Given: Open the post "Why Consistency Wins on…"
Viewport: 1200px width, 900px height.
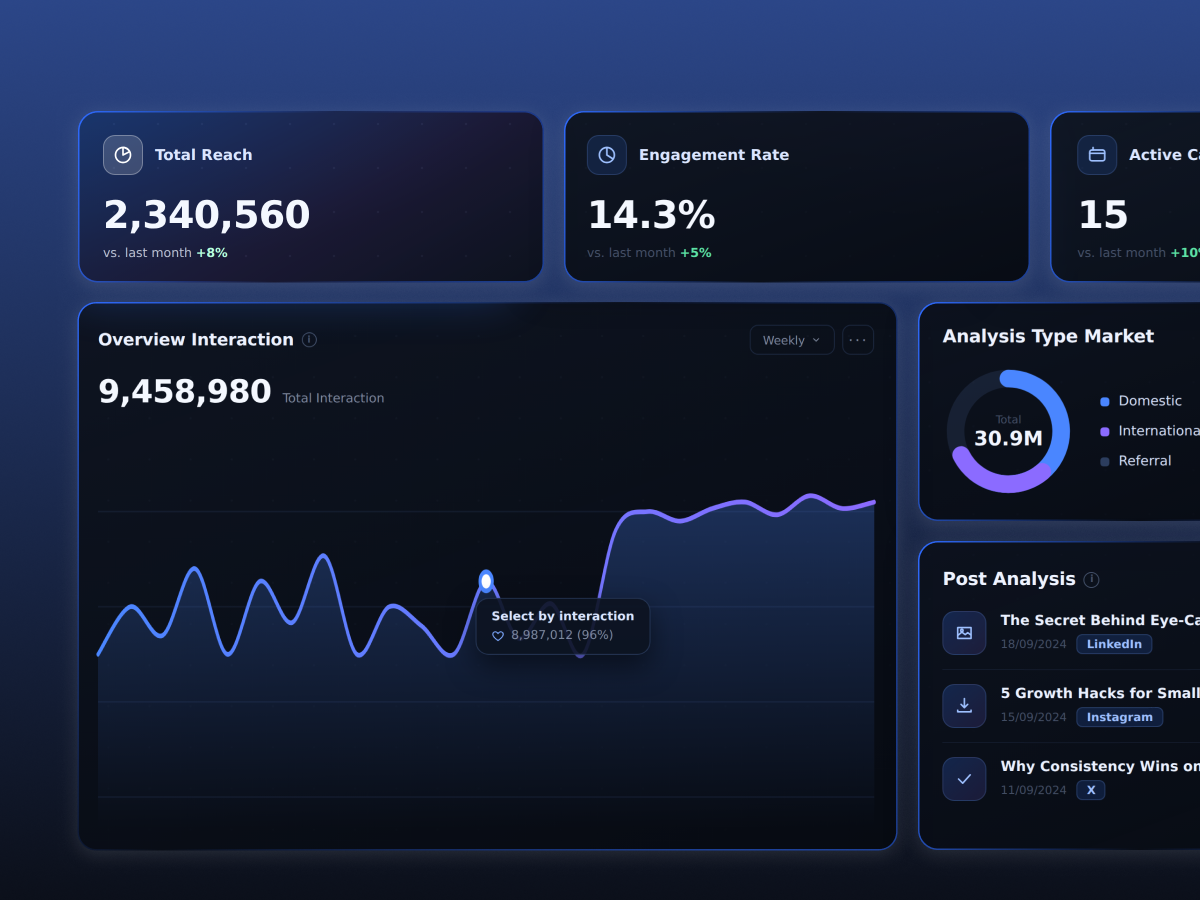Looking at the screenshot, I should click(1100, 766).
